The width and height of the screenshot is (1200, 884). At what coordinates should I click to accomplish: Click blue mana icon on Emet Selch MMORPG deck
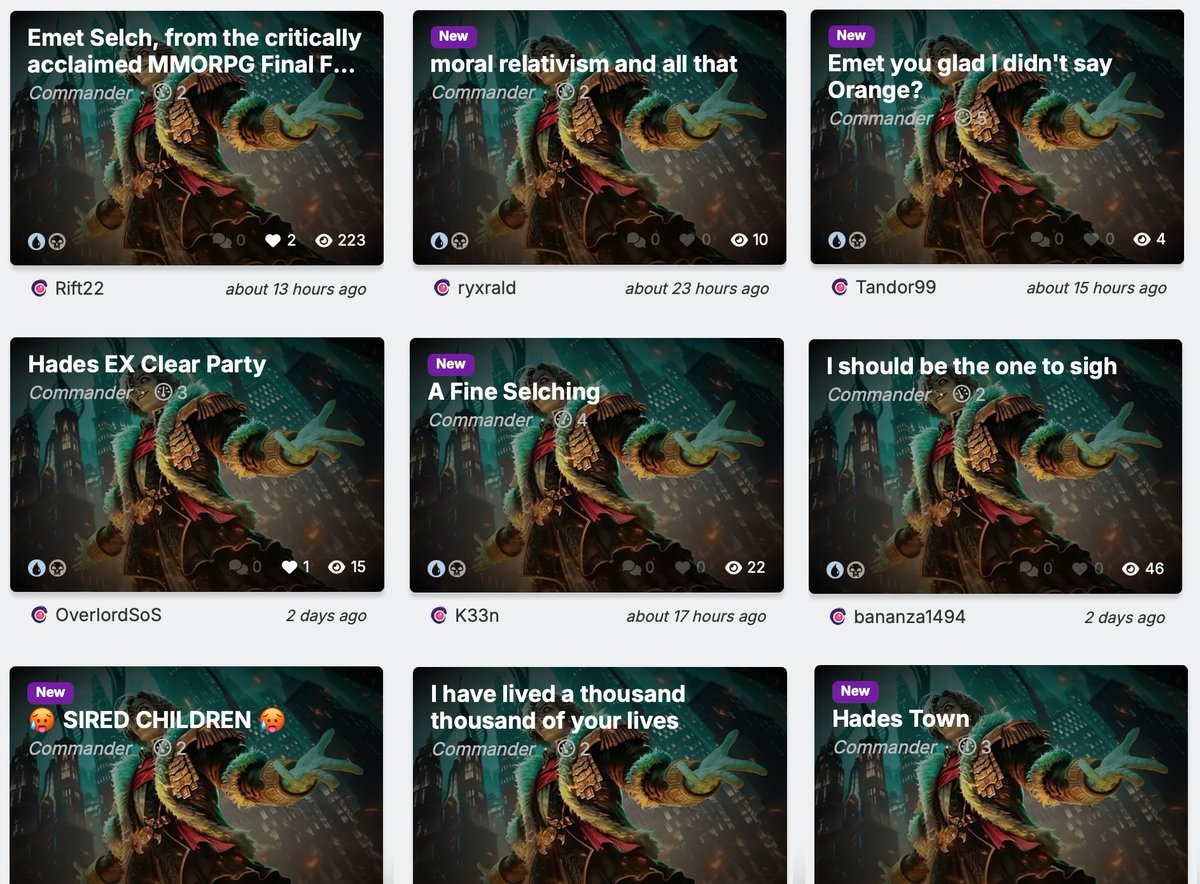pyautogui.click(x=37, y=241)
